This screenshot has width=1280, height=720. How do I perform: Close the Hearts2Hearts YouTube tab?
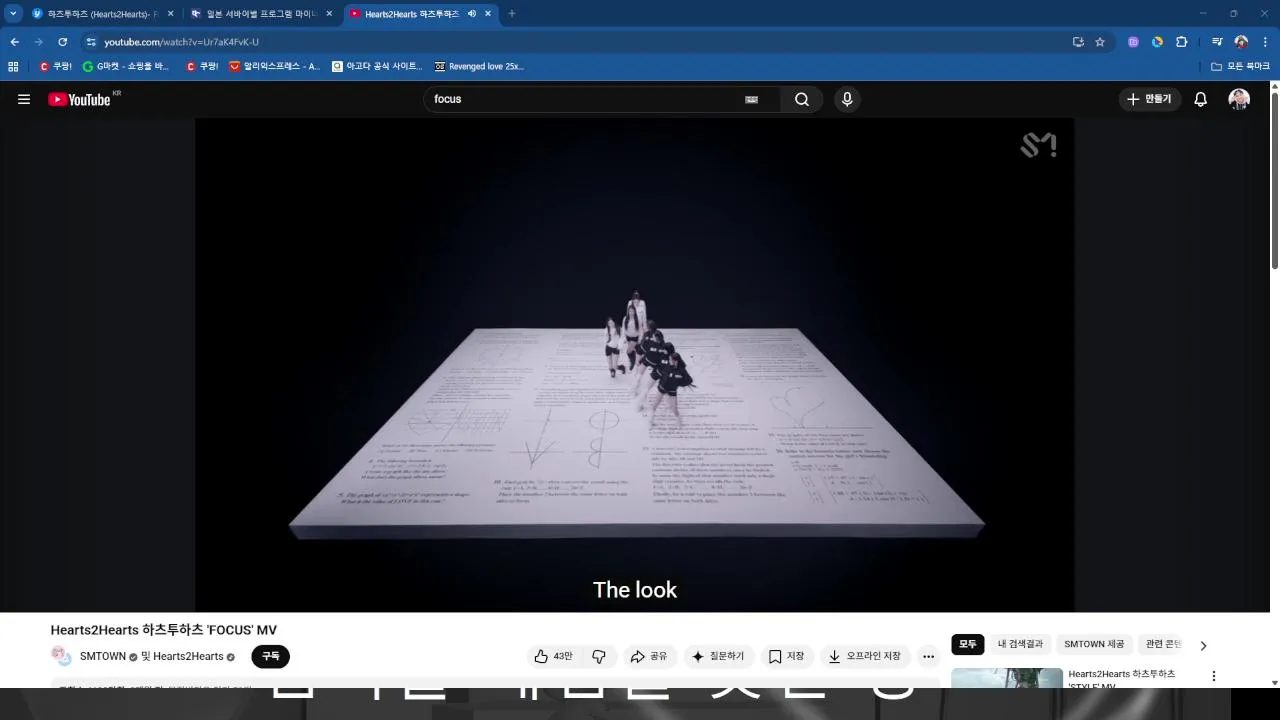pyautogui.click(x=488, y=14)
